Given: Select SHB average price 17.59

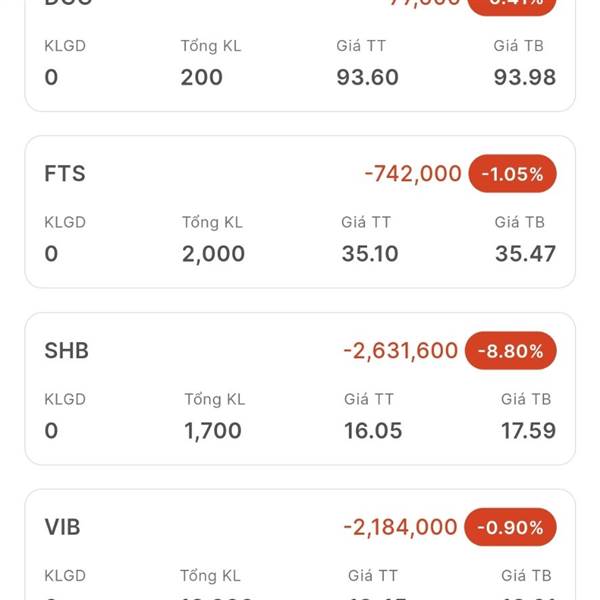Looking at the screenshot, I should (x=527, y=431).
